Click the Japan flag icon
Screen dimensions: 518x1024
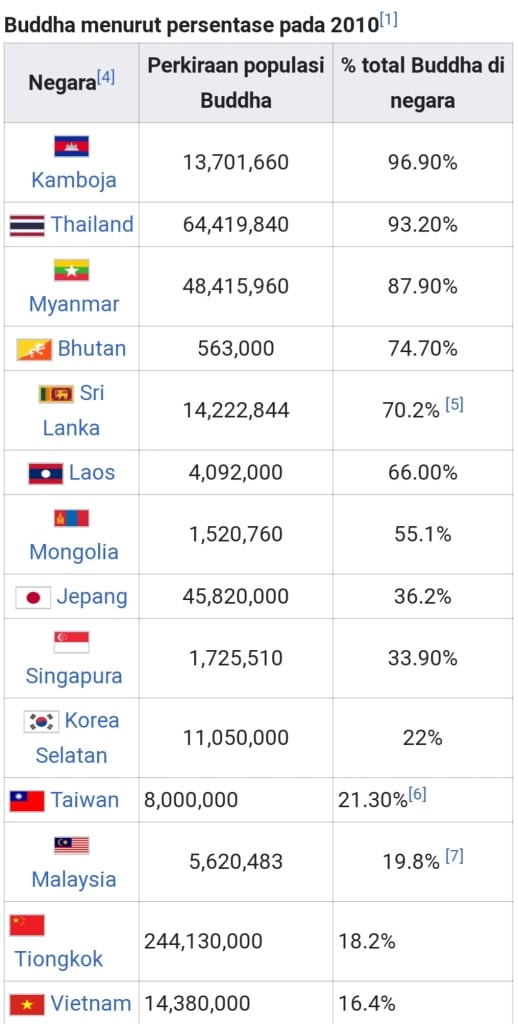[x=33, y=598]
